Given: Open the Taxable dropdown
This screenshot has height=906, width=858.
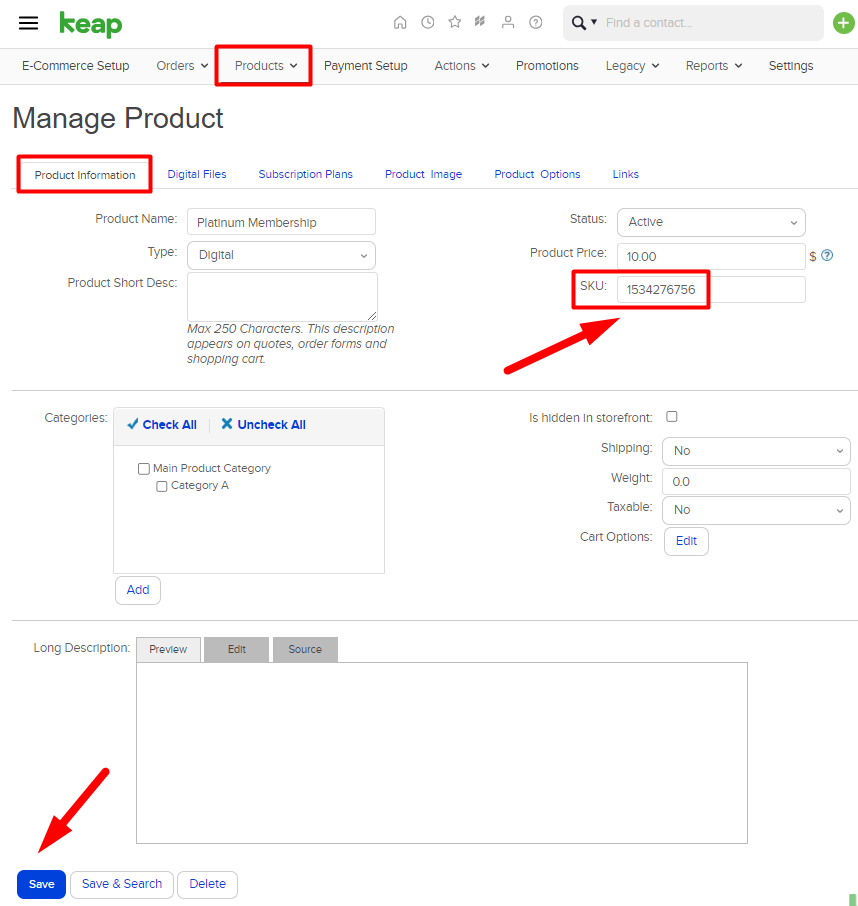Looking at the screenshot, I should (756, 510).
